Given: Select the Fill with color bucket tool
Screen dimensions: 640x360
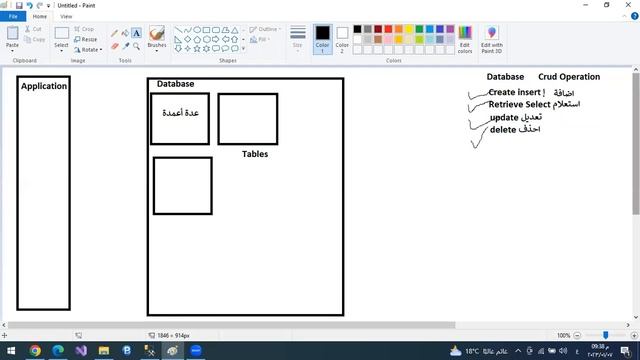Looking at the screenshot, I should (125, 33).
